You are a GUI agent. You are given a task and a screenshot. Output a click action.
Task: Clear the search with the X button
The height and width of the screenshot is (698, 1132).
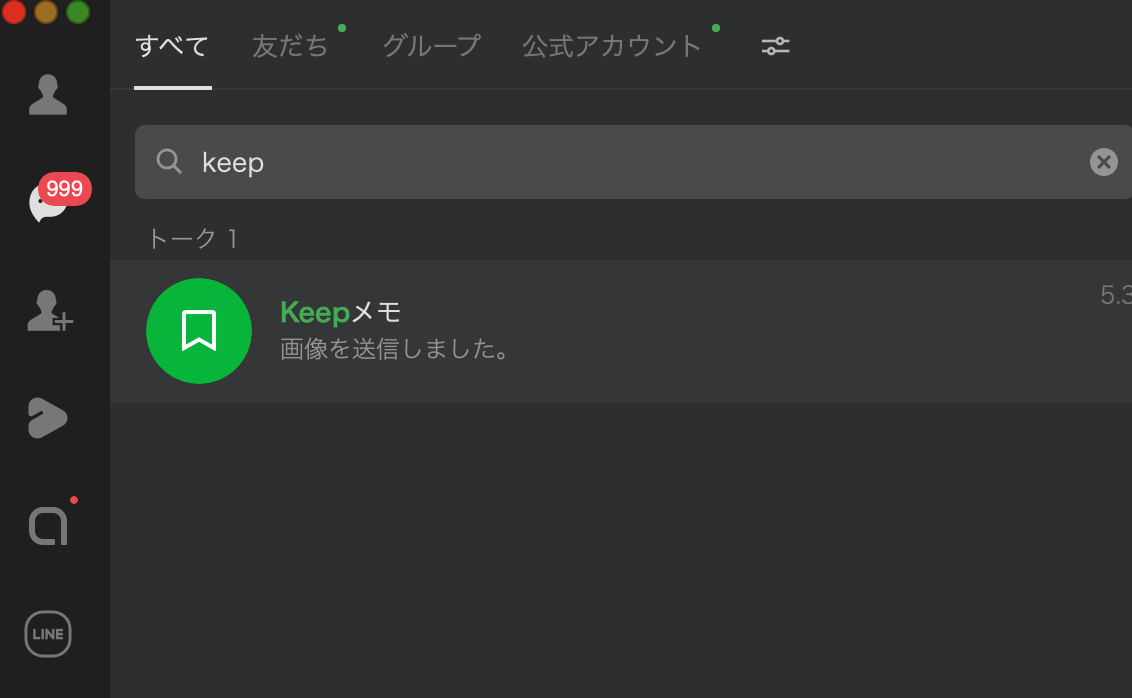(x=1103, y=161)
